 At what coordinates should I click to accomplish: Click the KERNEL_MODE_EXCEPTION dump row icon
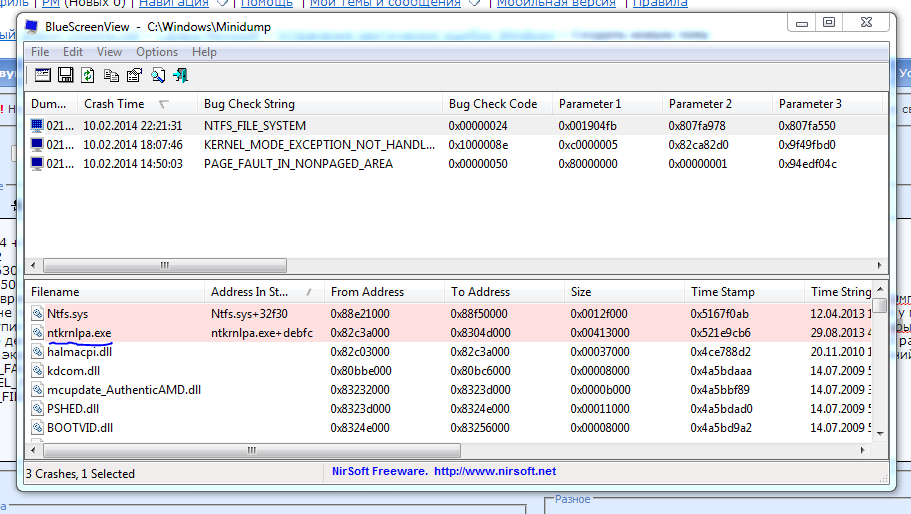click(37, 145)
